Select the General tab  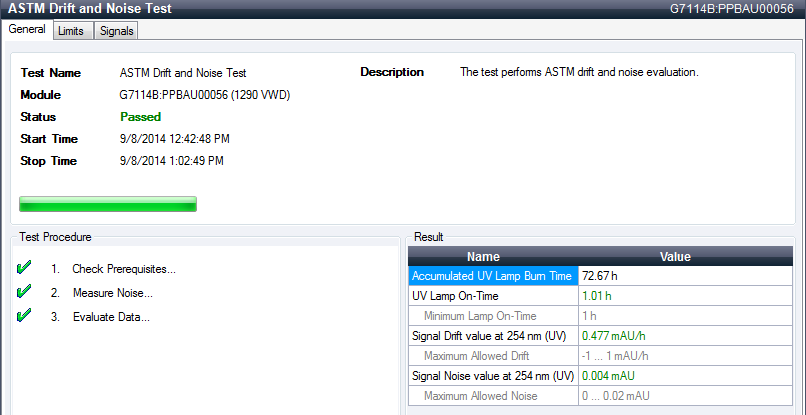click(x=27, y=30)
